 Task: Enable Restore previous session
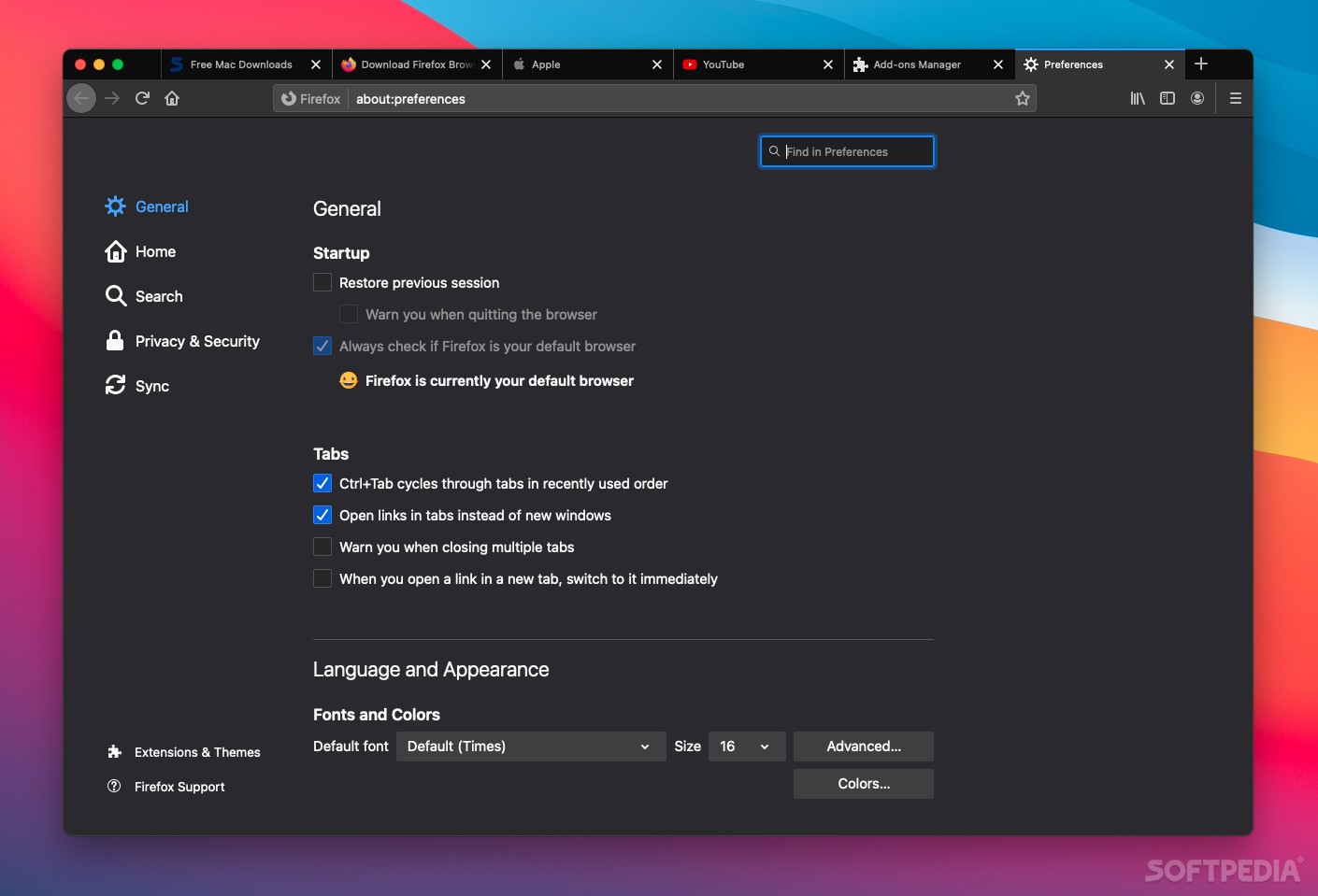(322, 281)
